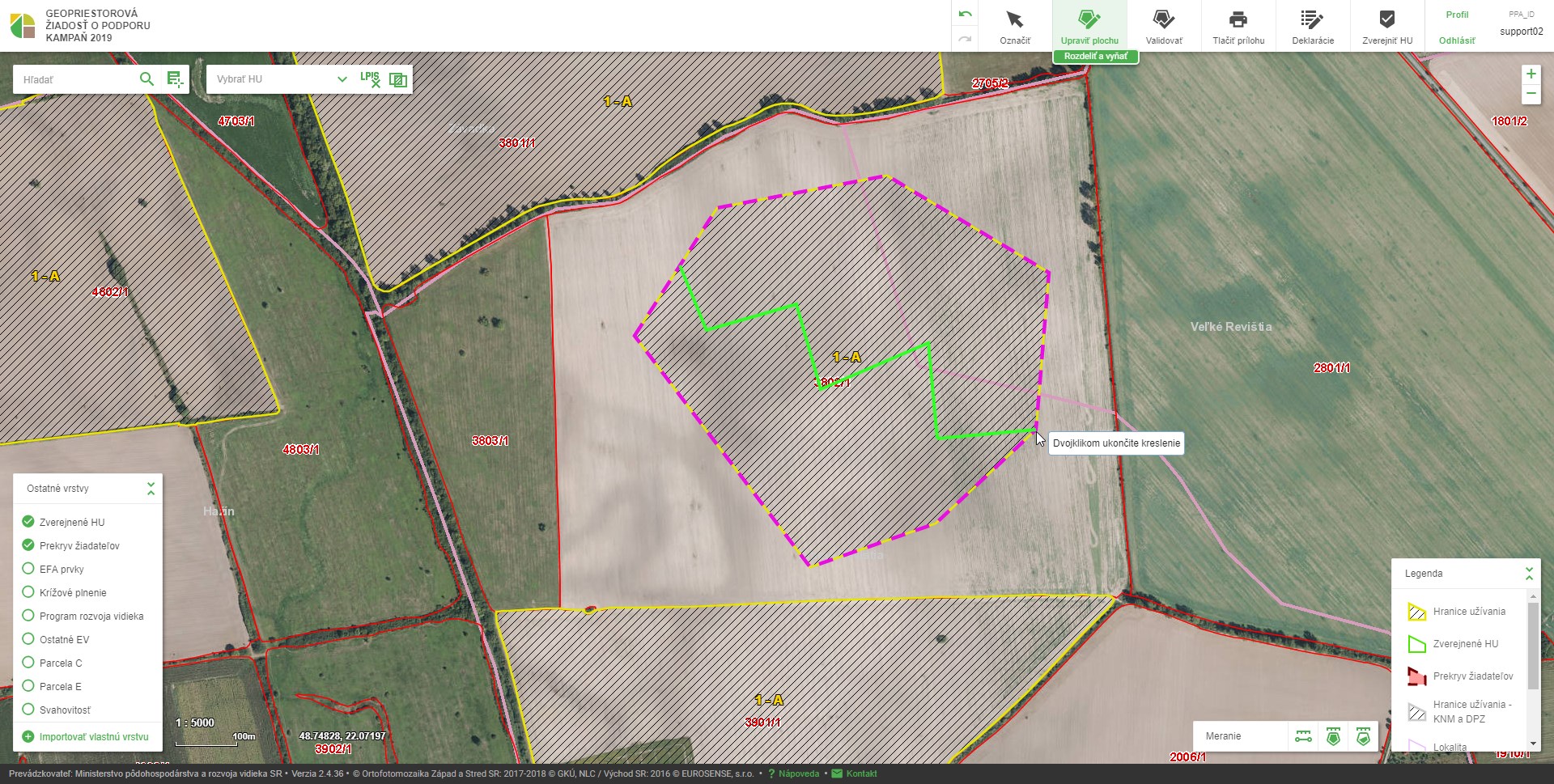Click the KNM a DPZ legend symbol
Image resolution: width=1554 pixels, height=784 pixels.
[x=1416, y=712]
